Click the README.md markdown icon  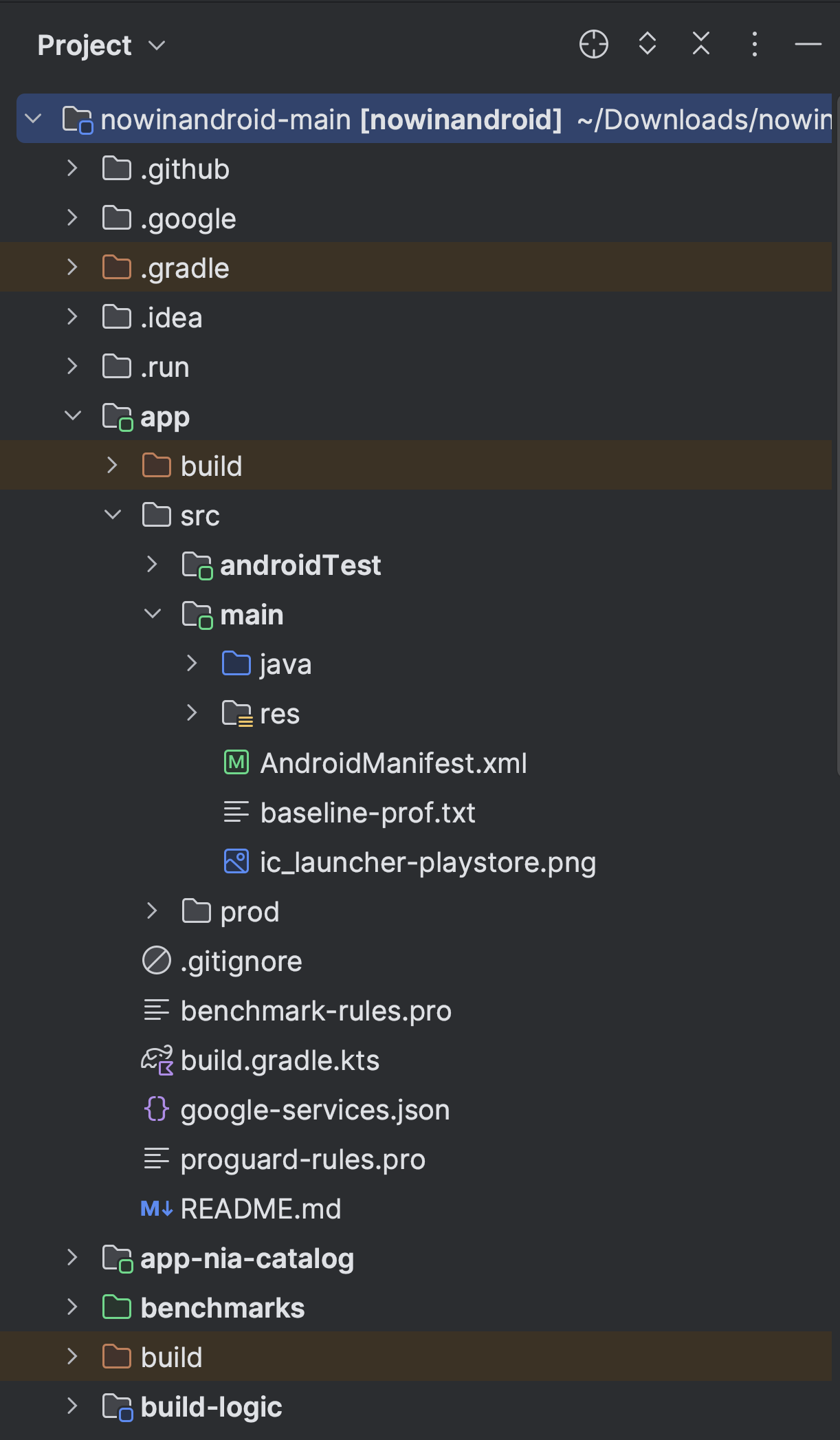(157, 1208)
